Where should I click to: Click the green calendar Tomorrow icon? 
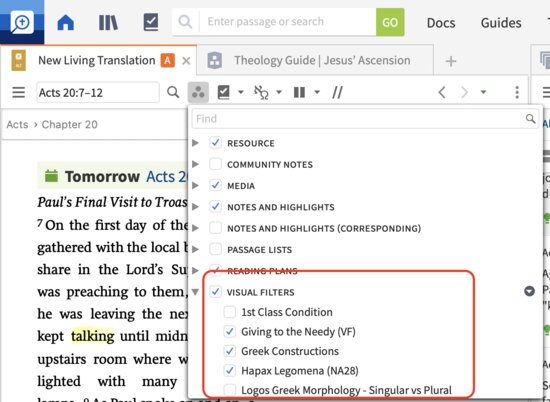point(51,176)
